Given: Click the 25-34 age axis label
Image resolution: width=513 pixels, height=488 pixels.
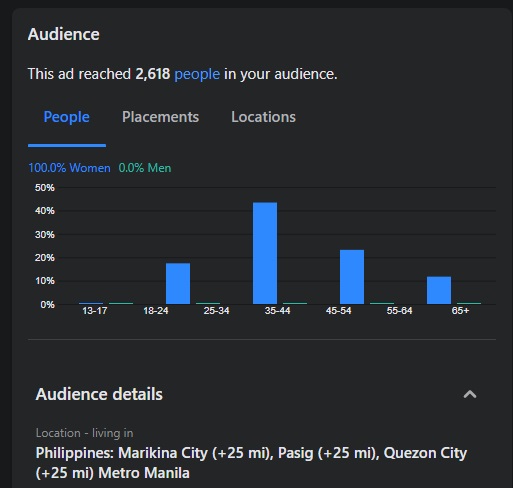Looking at the screenshot, I should [x=216, y=311].
